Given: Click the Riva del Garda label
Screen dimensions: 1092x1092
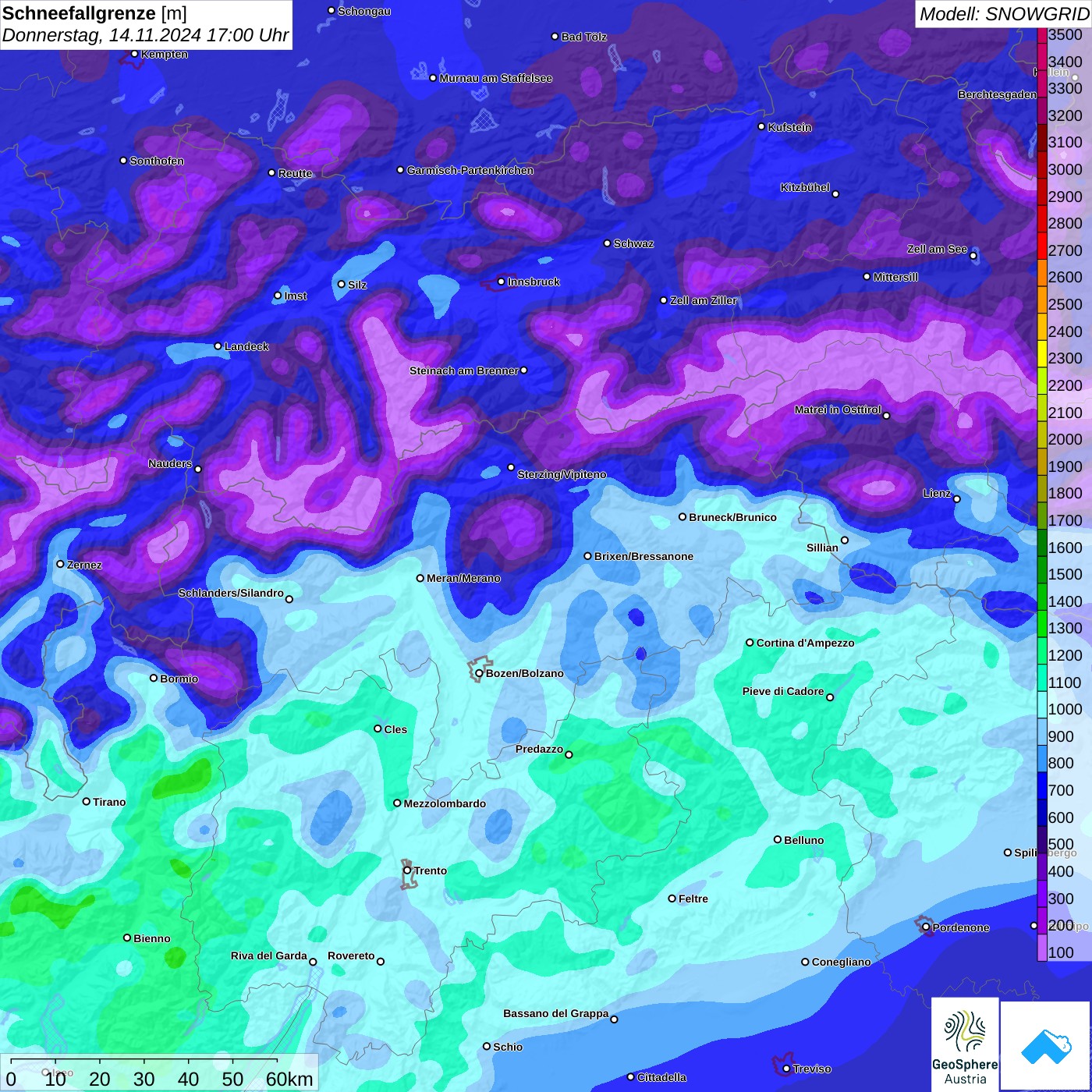Looking at the screenshot, I should (x=269, y=955).
